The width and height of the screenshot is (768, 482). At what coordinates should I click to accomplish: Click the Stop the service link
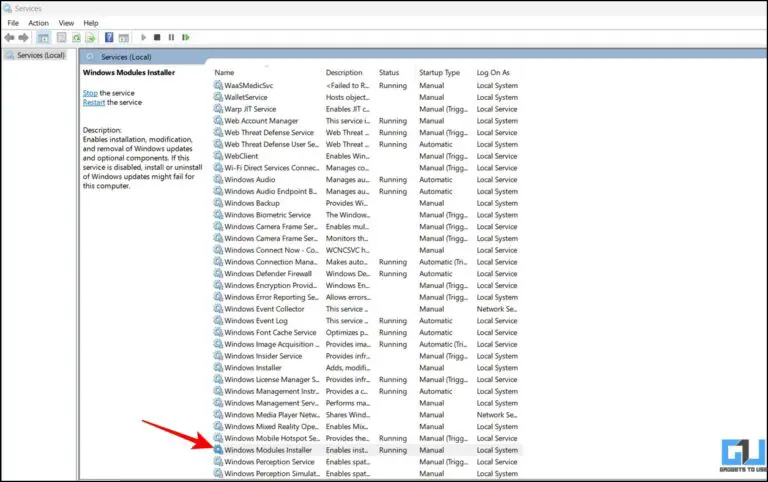tap(90, 93)
